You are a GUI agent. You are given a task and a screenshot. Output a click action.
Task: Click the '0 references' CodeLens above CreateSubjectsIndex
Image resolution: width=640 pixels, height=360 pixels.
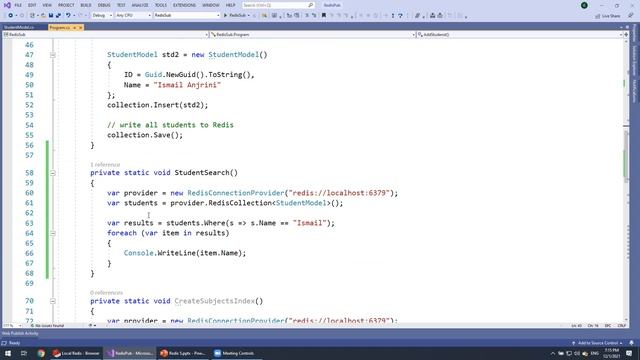click(x=106, y=293)
